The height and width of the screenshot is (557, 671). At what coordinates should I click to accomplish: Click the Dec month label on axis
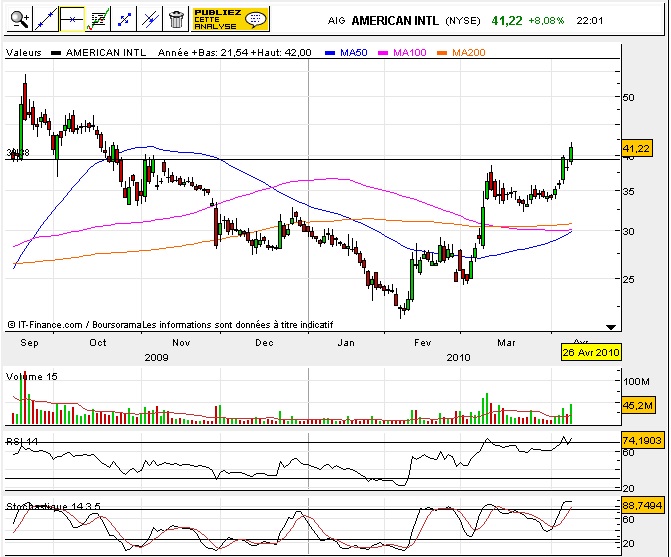tap(264, 343)
